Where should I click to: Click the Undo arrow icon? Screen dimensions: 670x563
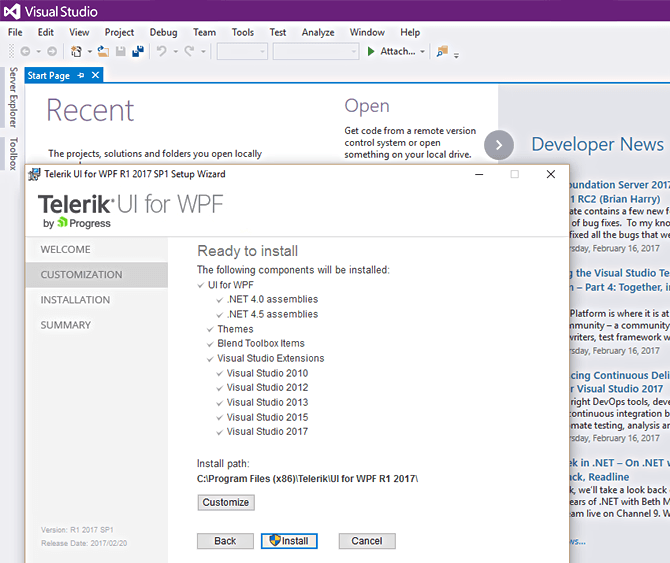161,51
